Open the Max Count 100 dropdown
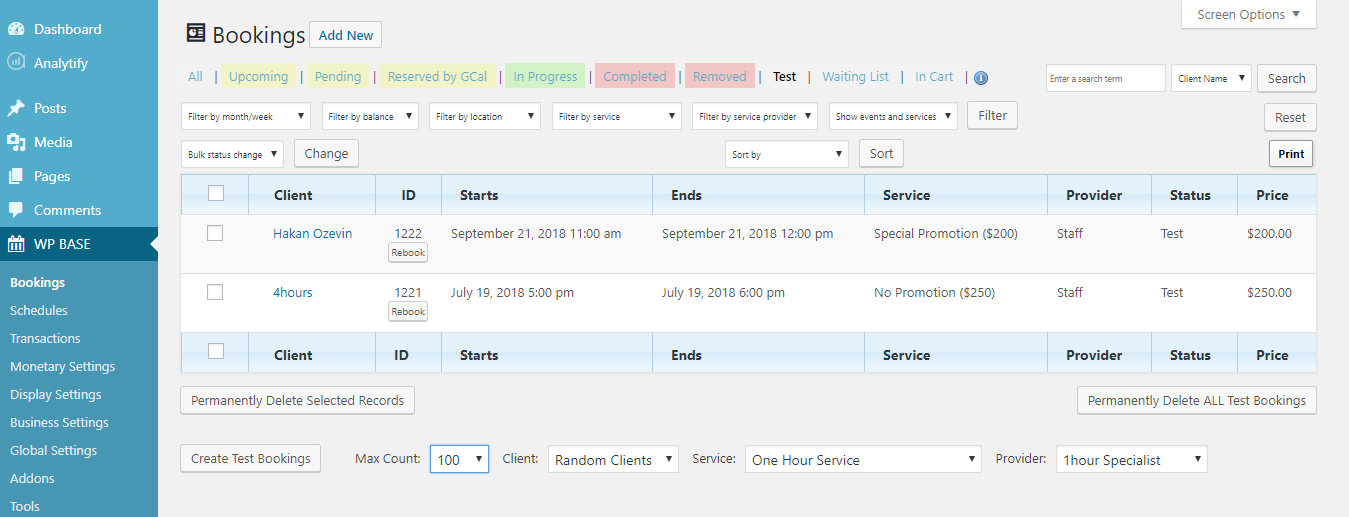Screen dimensions: 1349x517 459,459
